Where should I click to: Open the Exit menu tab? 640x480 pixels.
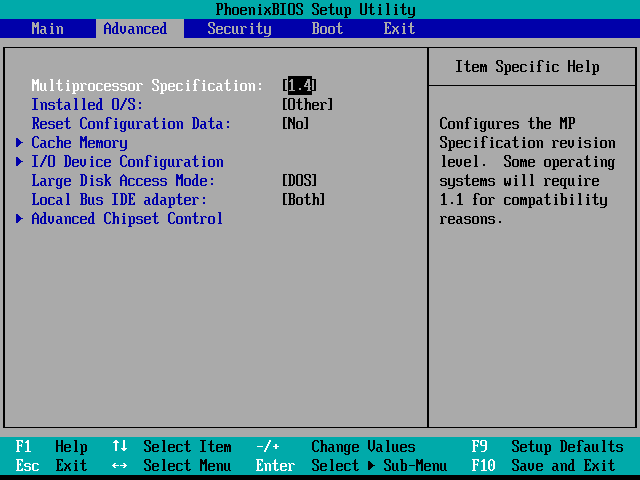point(399,29)
